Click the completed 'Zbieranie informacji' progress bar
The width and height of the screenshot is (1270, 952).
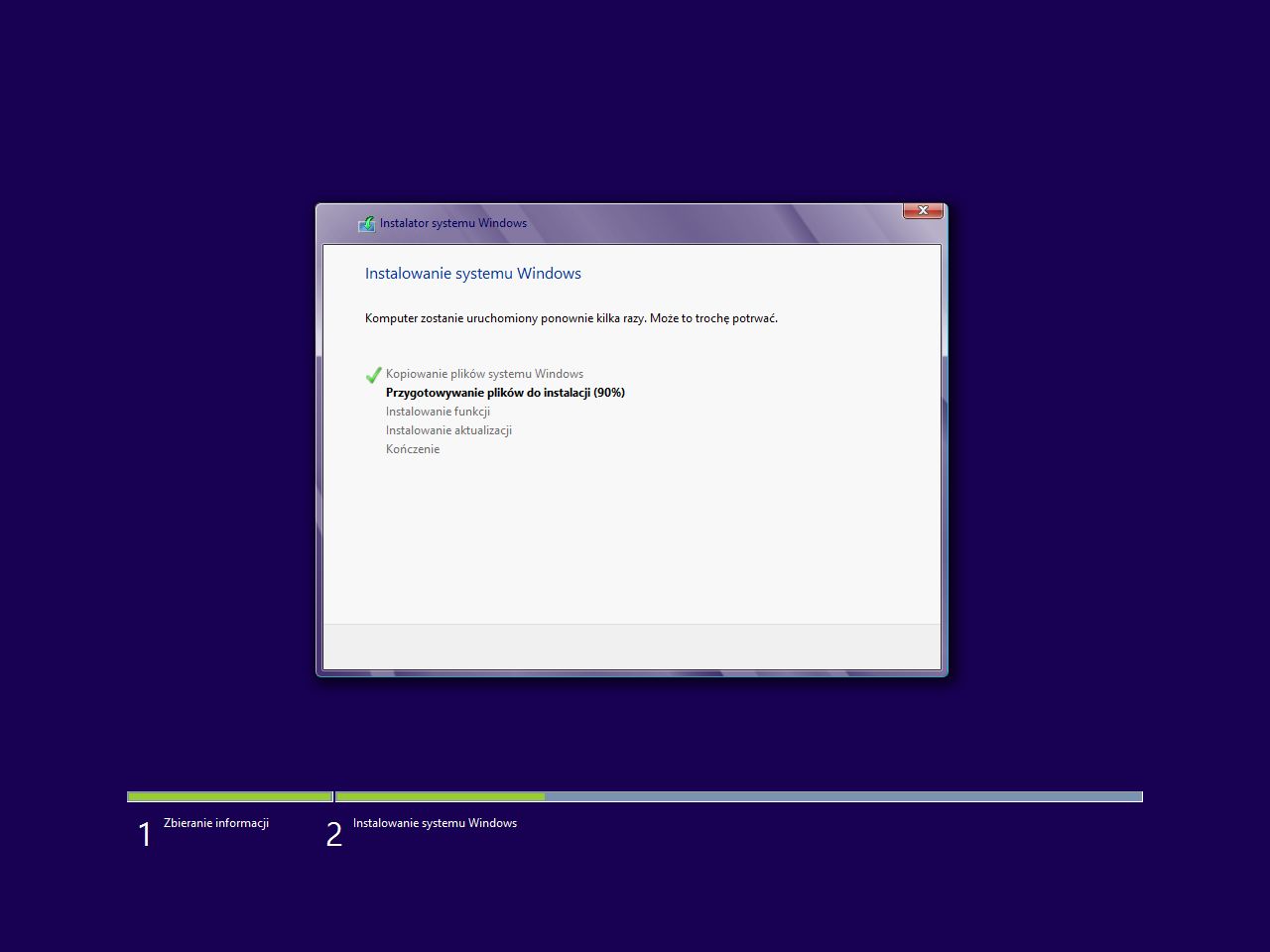[230, 796]
